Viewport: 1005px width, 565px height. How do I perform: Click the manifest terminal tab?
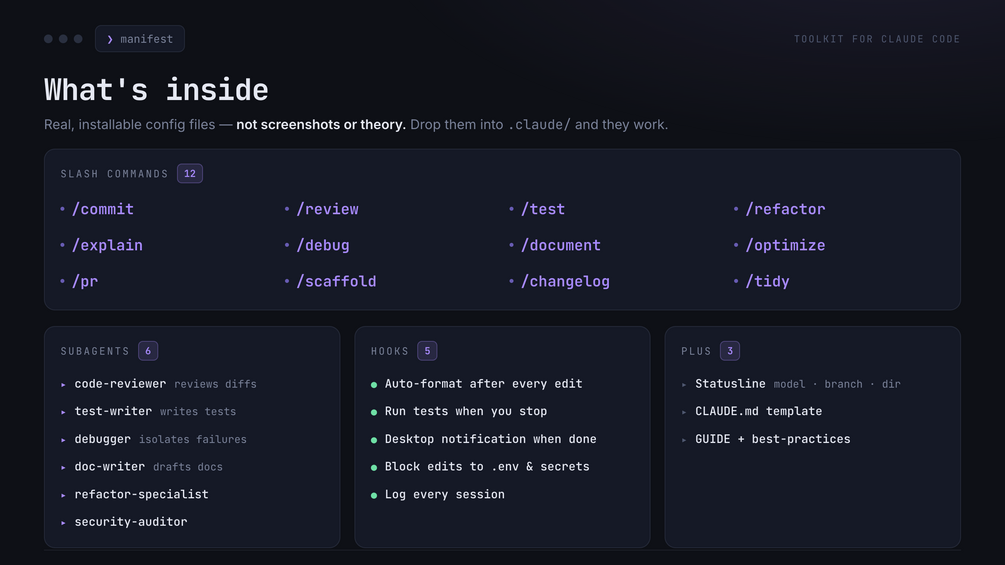(140, 39)
